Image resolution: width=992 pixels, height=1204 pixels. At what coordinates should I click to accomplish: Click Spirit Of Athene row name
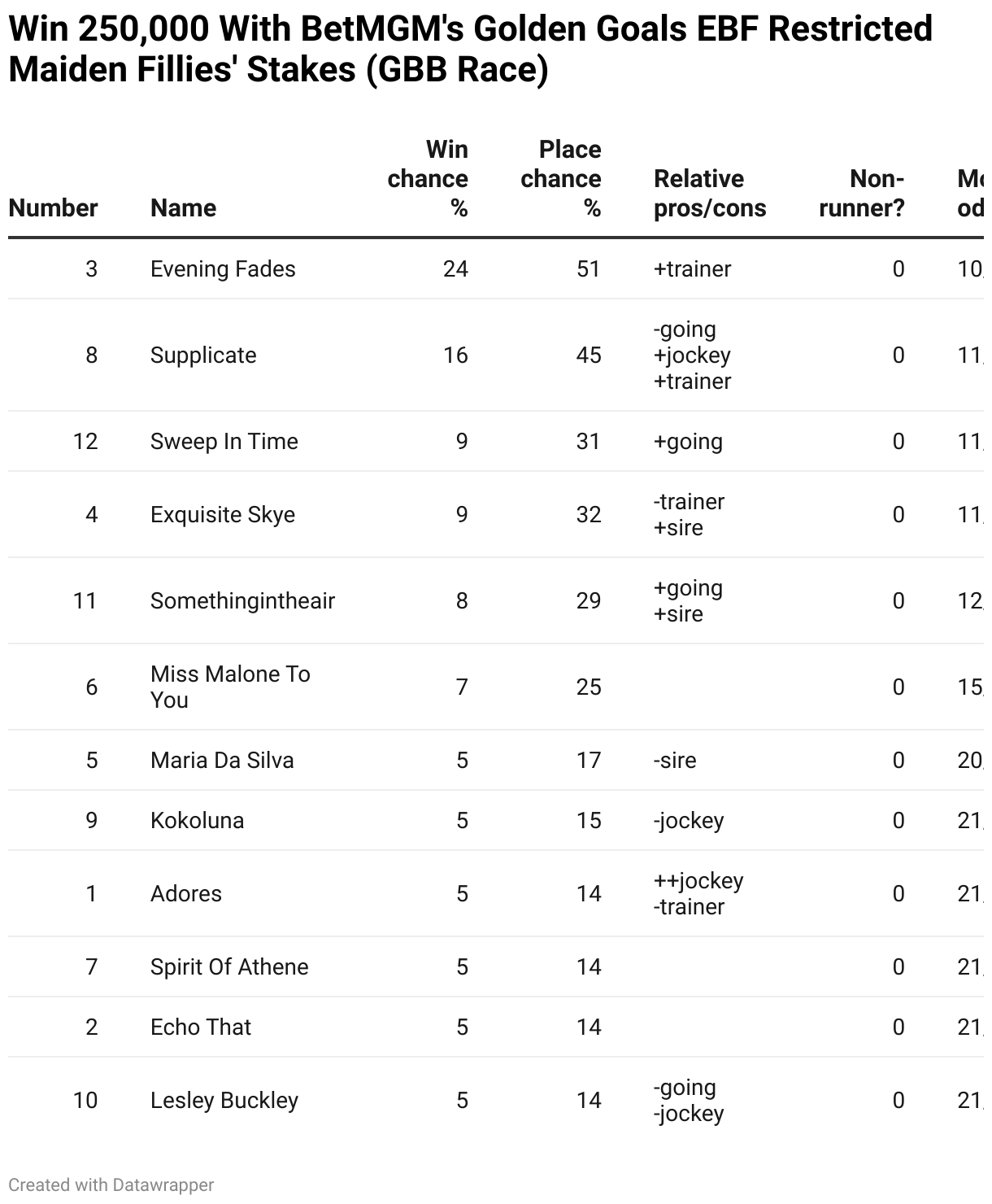[x=229, y=967]
